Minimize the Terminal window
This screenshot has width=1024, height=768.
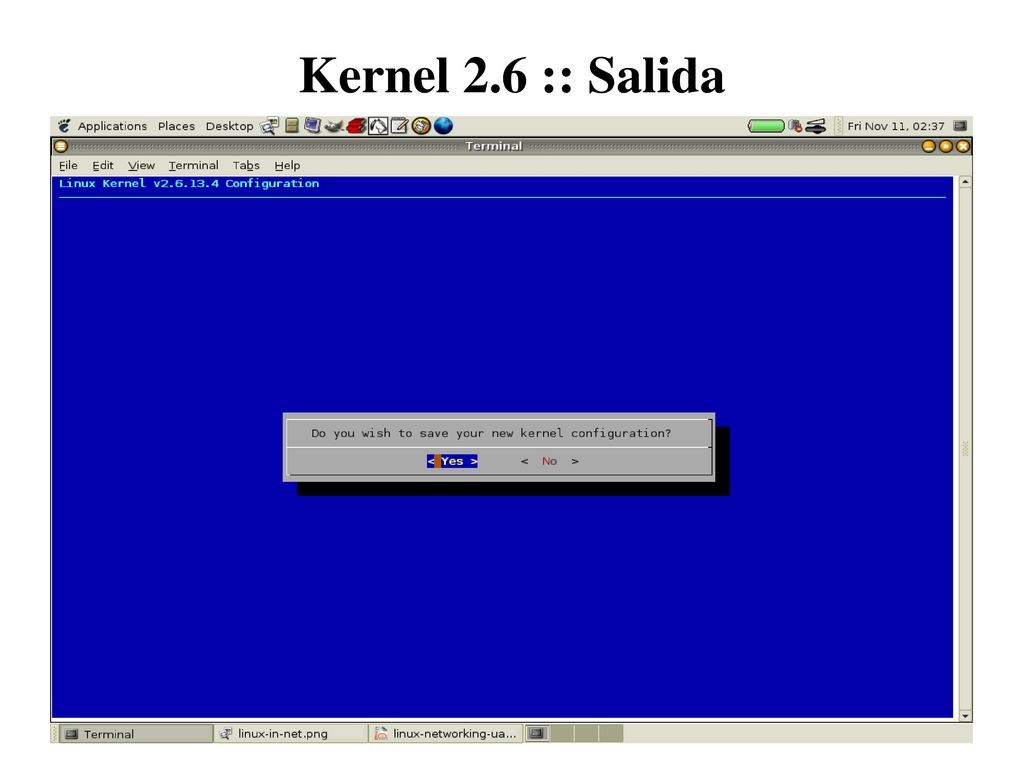[x=929, y=146]
